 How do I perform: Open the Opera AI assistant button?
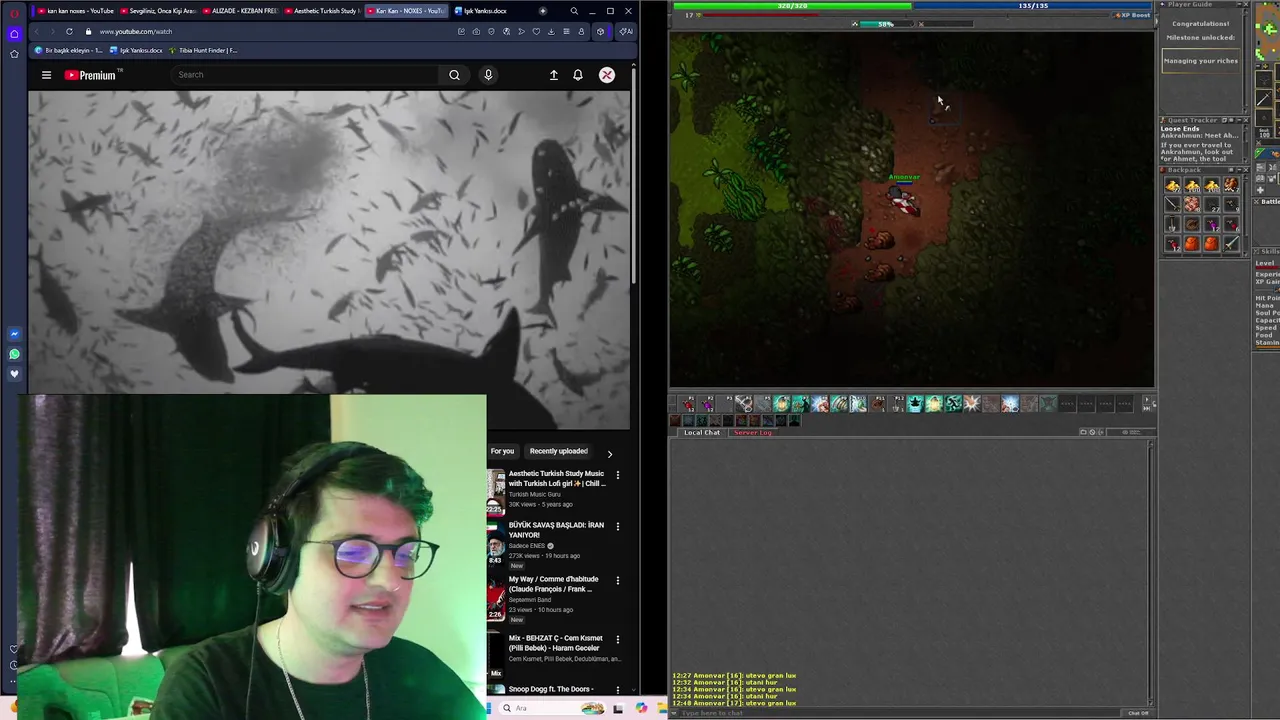coord(626,31)
